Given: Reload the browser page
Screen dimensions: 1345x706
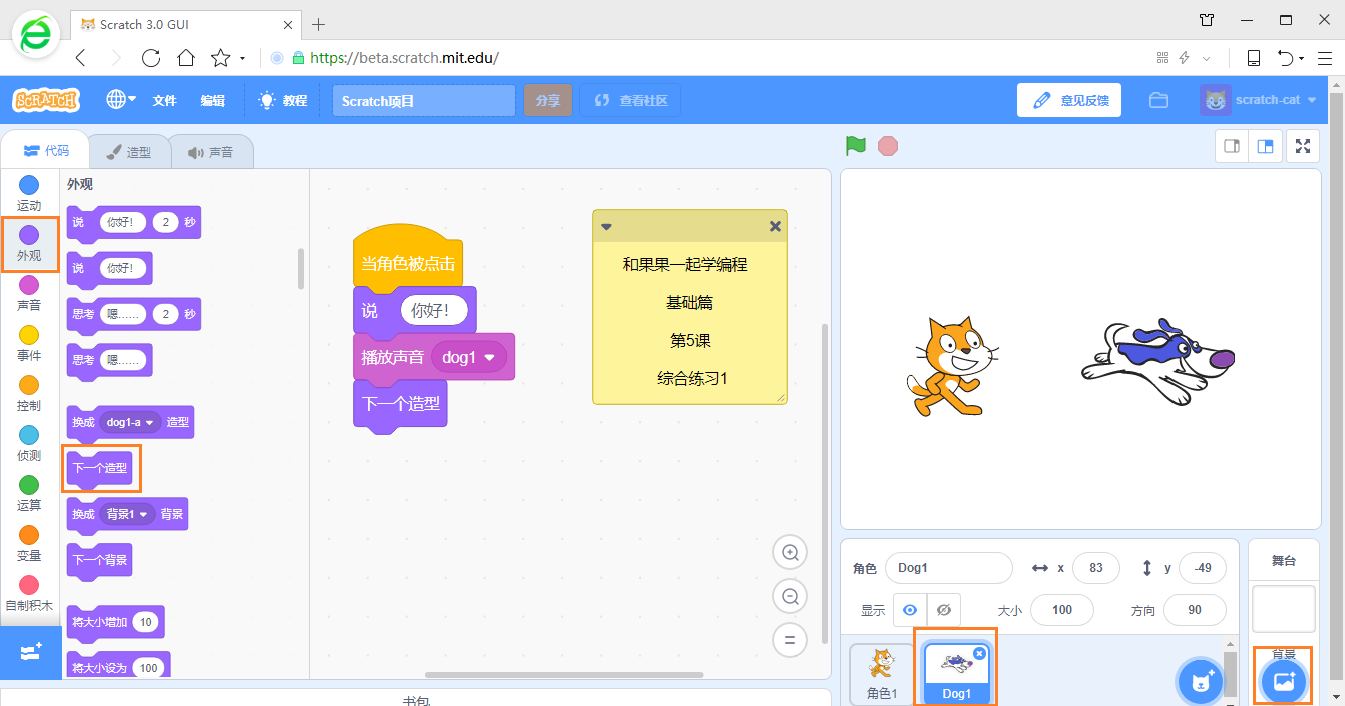Looking at the screenshot, I should click(x=151, y=58).
